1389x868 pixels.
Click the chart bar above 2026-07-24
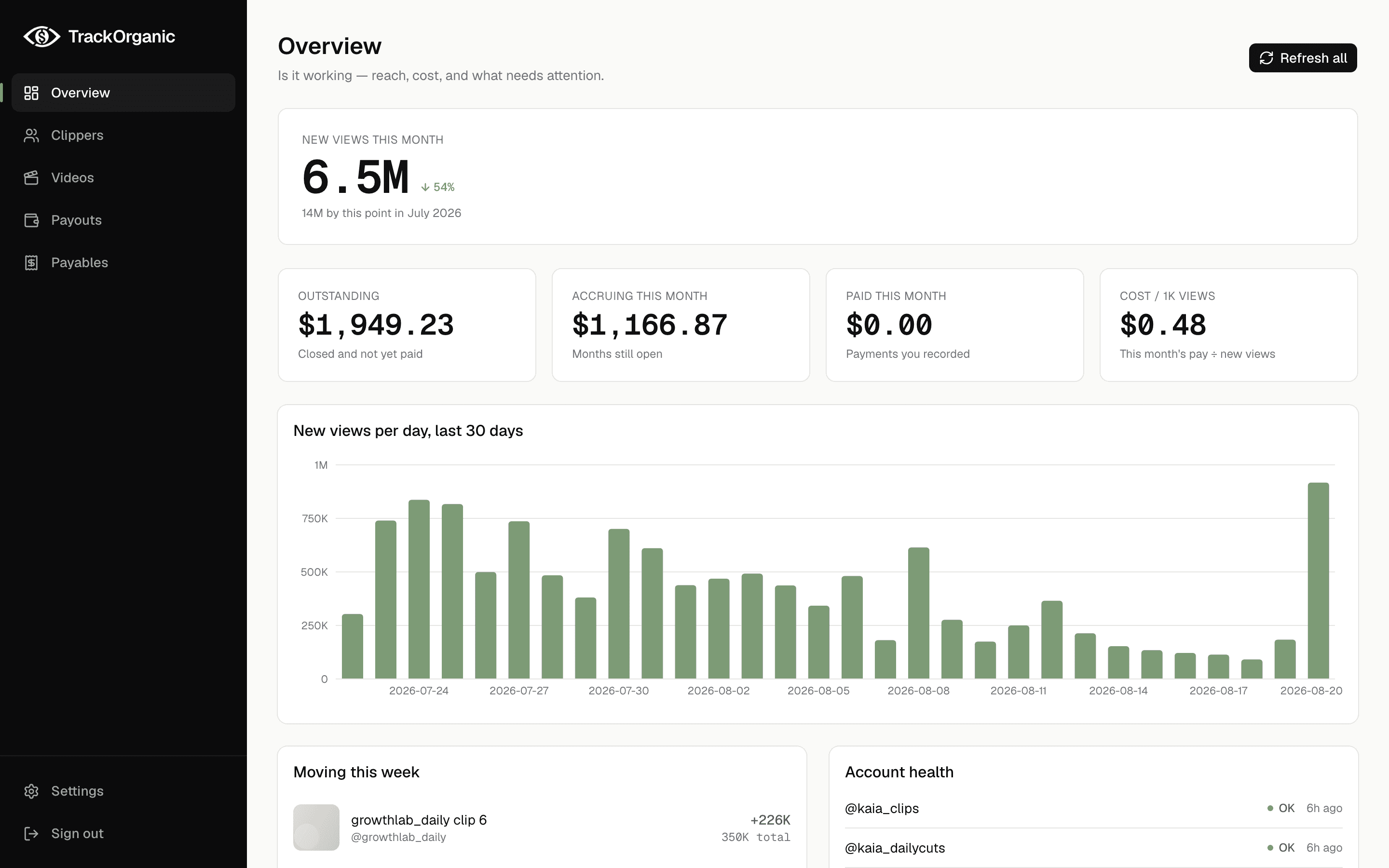pos(419,589)
